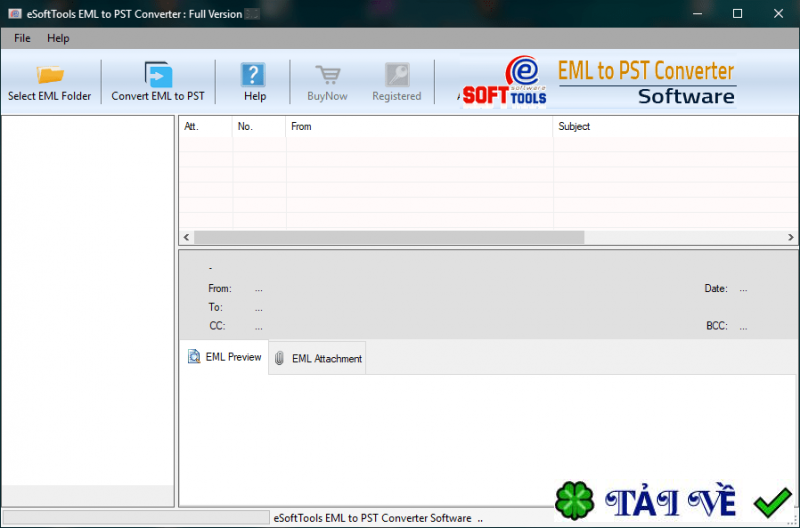
Task: Open the Help menu
Action: click(x=58, y=38)
